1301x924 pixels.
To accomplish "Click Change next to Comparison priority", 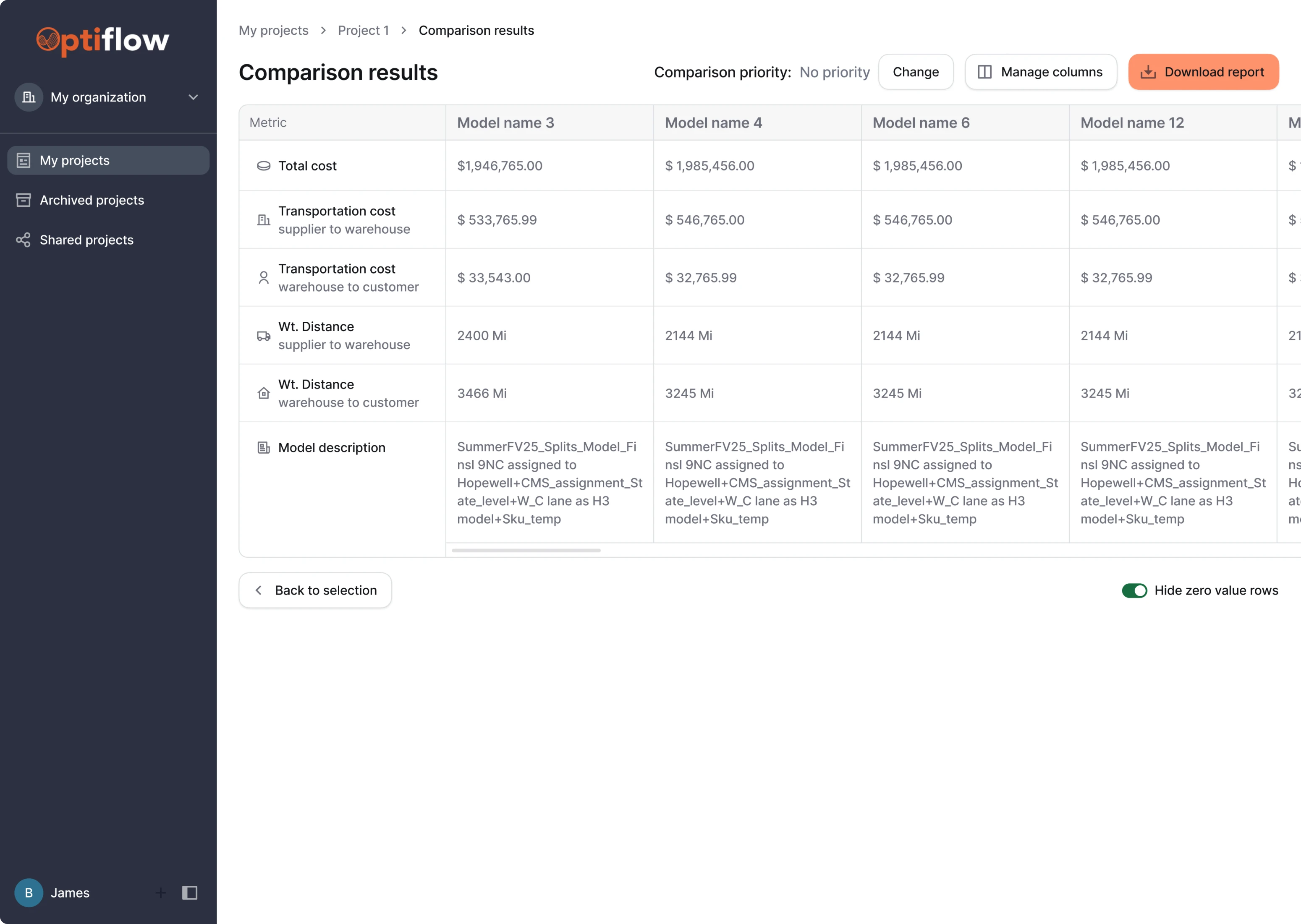I will point(915,72).
